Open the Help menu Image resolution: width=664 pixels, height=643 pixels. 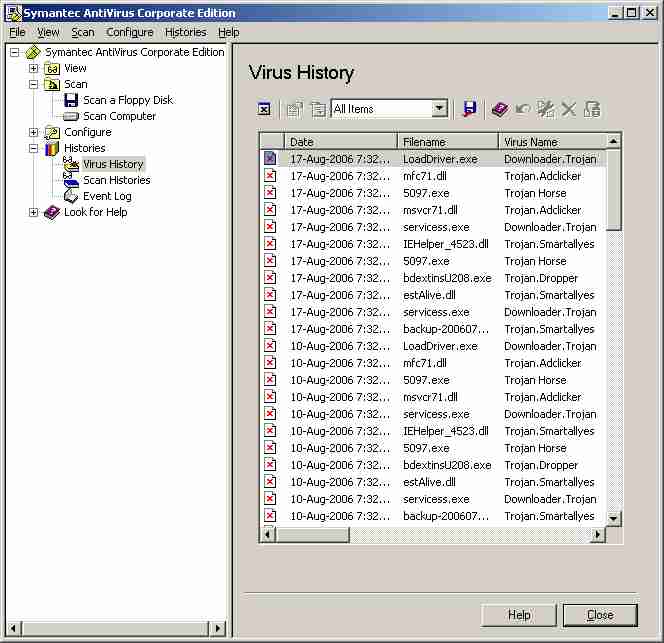[x=229, y=32]
